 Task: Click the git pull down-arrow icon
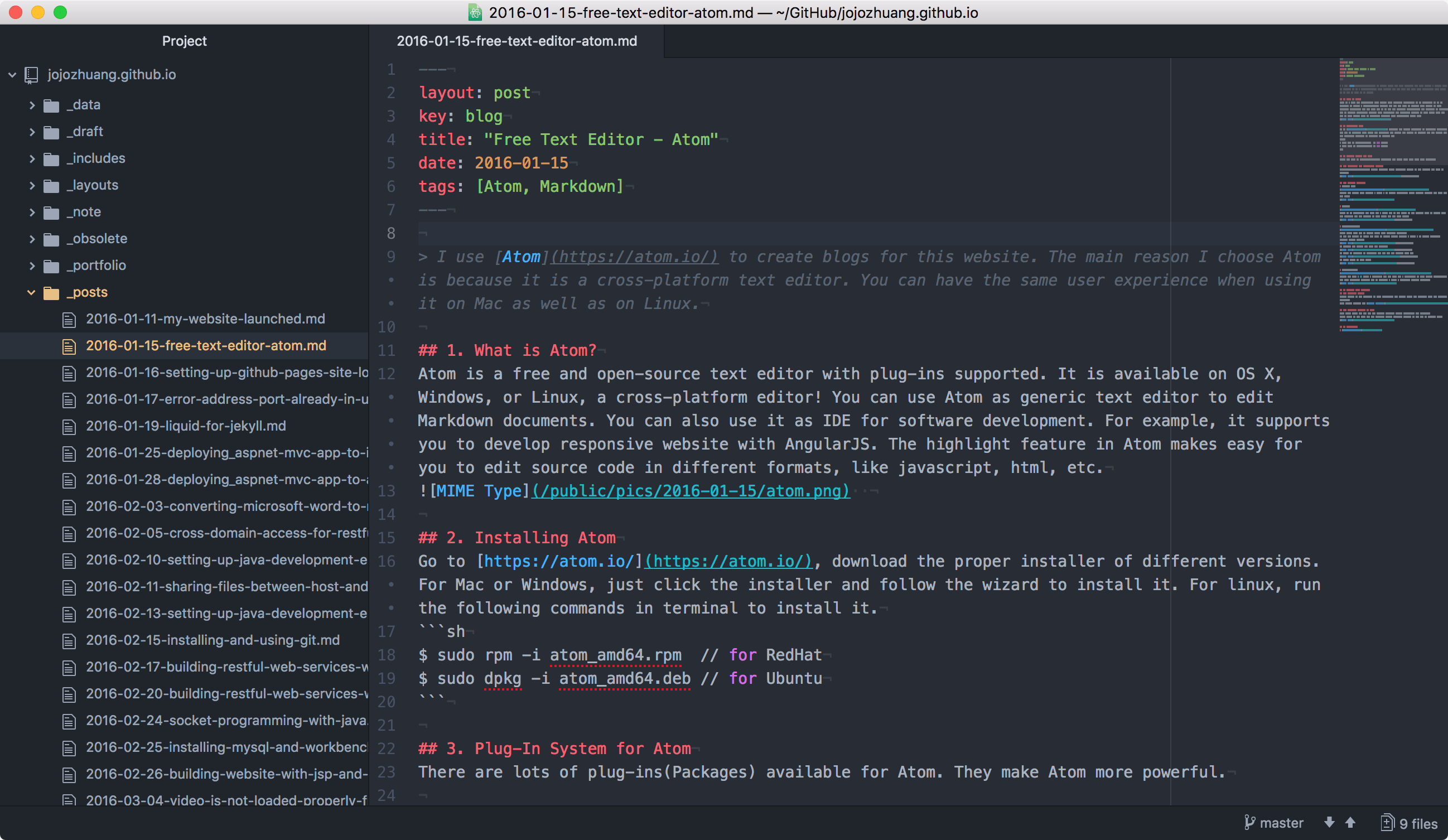1329,823
